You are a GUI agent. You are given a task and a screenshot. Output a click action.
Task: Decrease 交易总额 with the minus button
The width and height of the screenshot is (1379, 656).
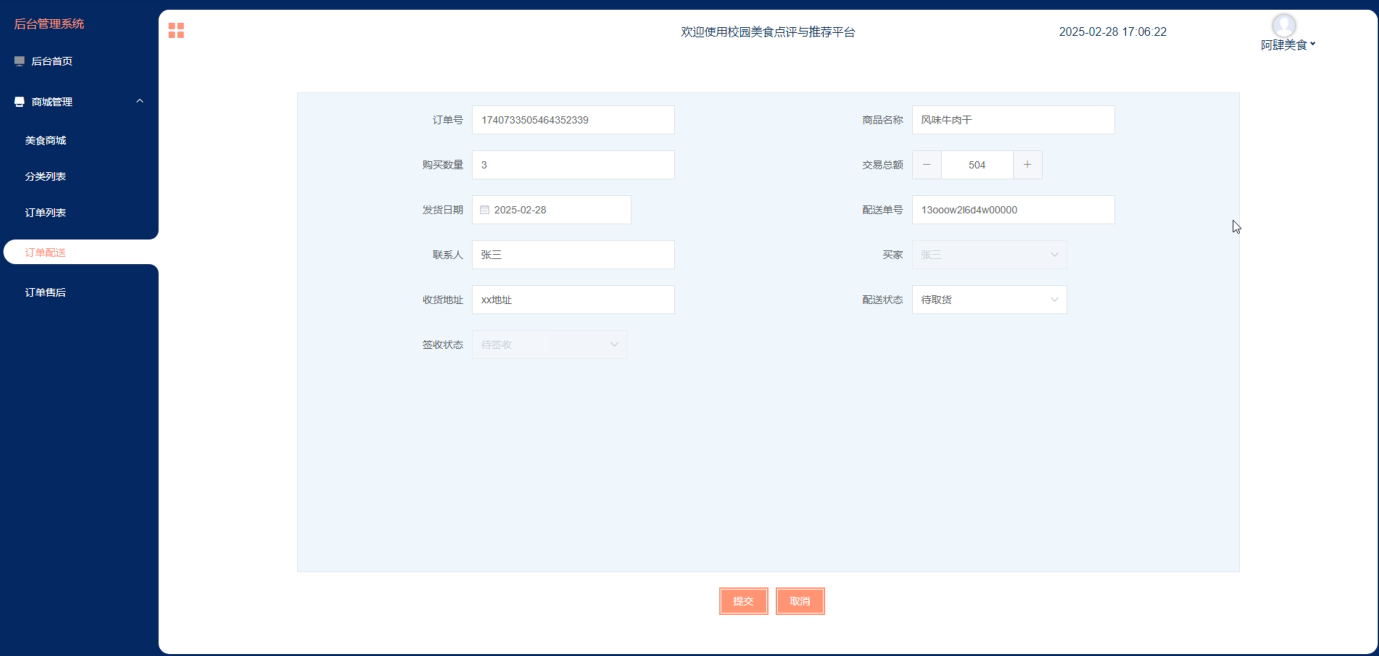coord(927,165)
